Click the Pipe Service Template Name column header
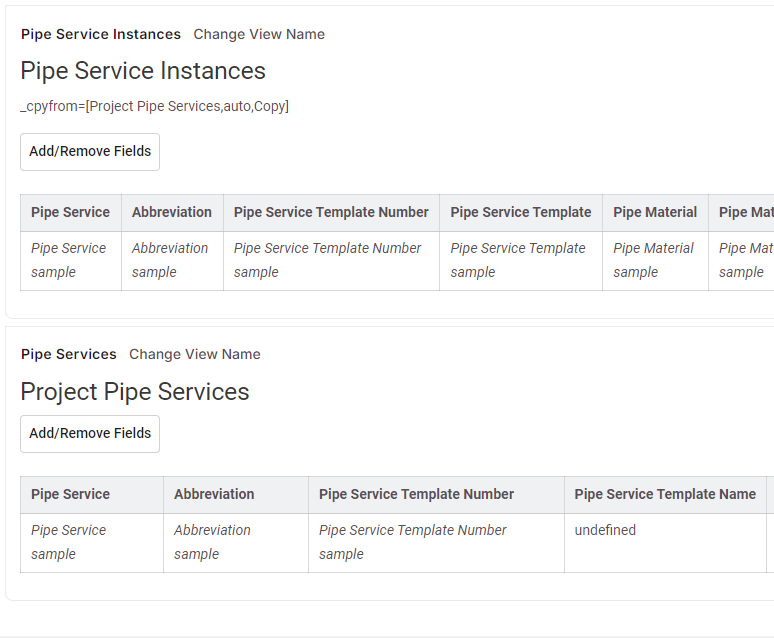This screenshot has height=638, width=774. [665, 494]
